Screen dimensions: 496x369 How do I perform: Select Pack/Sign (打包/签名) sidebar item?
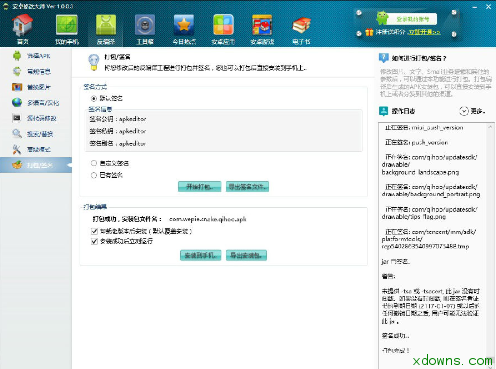click(36, 165)
